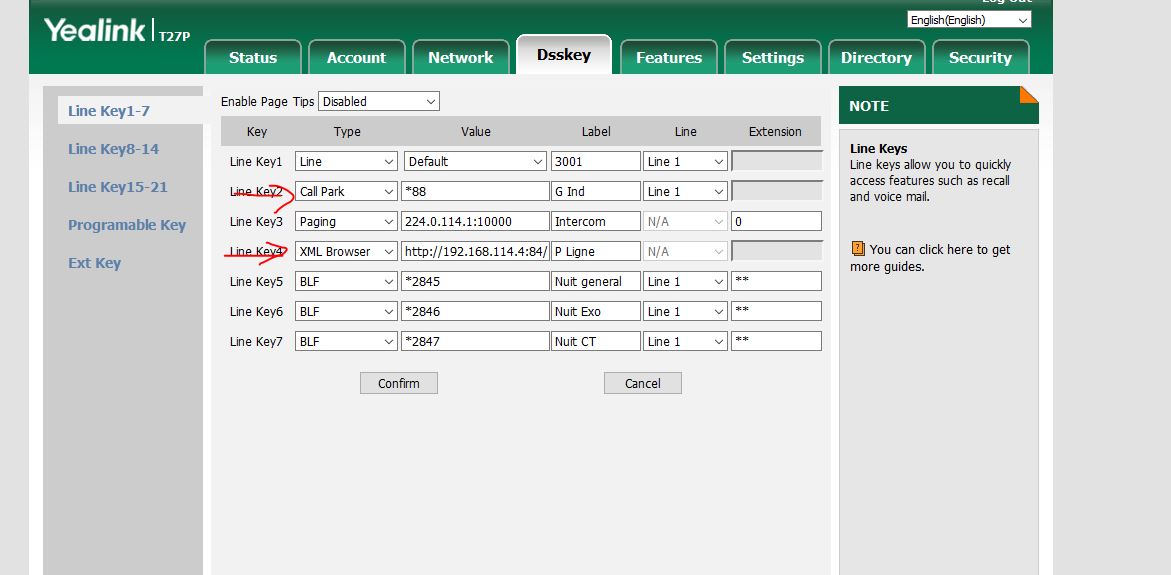Open Line dropdown for Line Key6
This screenshot has width=1171, height=575.
(x=685, y=311)
